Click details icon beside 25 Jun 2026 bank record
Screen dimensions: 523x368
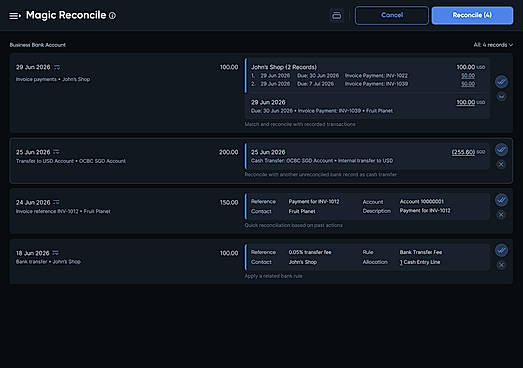tap(56, 152)
